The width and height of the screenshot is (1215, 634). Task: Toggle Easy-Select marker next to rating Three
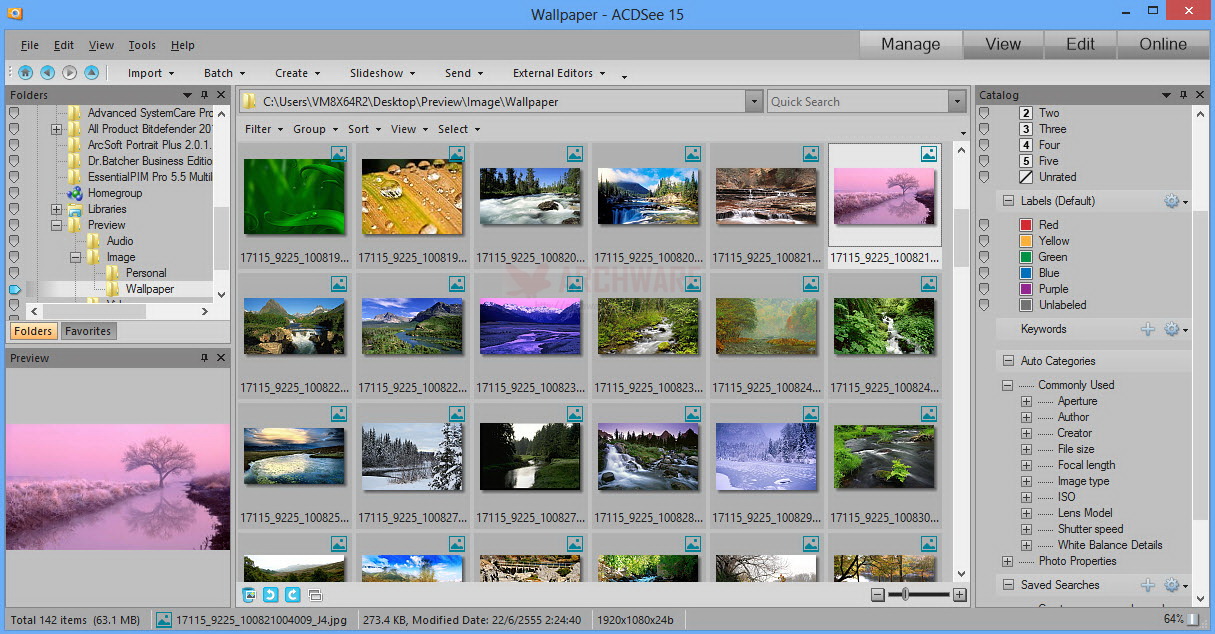tap(985, 129)
